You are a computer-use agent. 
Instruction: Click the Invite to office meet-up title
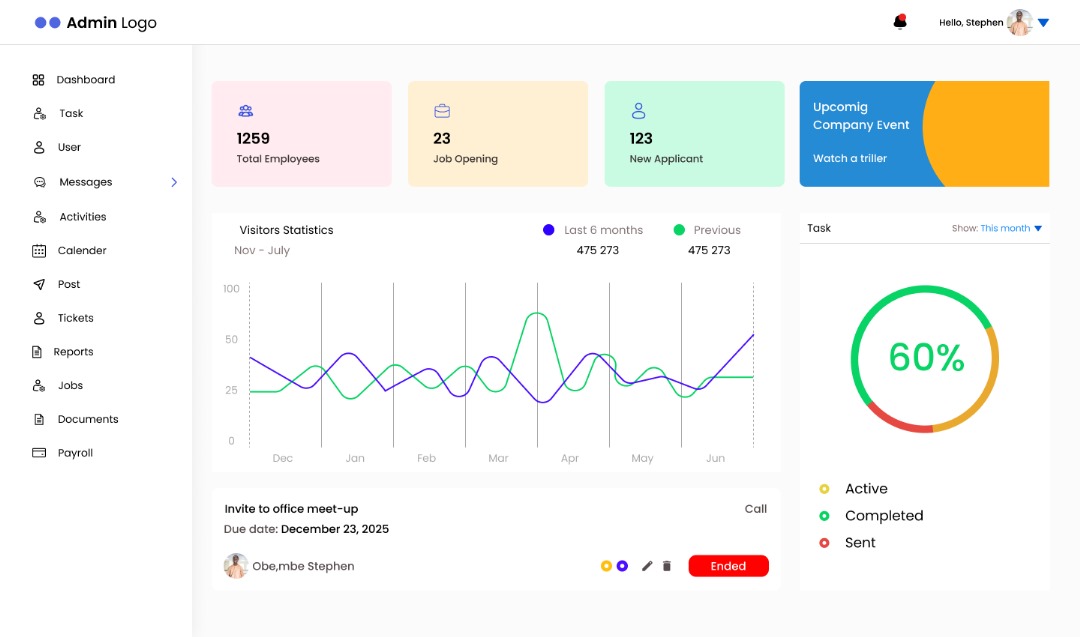click(x=291, y=509)
